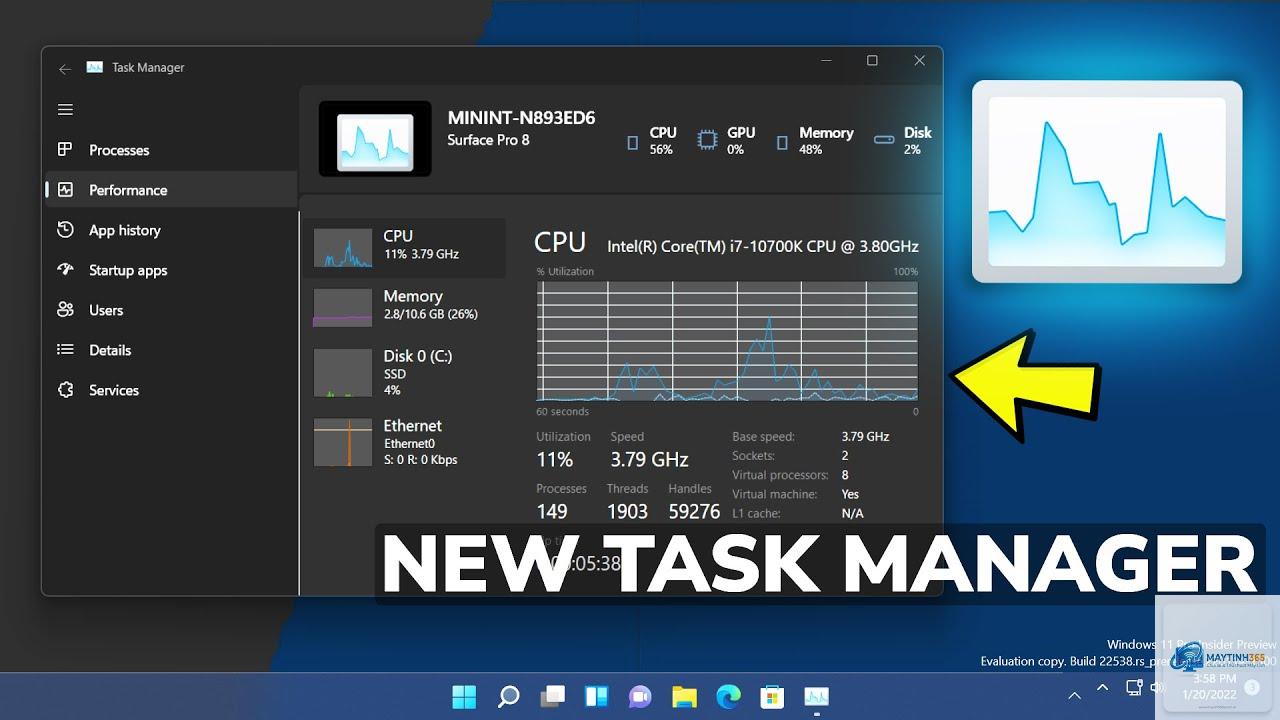Click the Virtual processors label
This screenshot has width=1280, height=720.
coord(780,475)
